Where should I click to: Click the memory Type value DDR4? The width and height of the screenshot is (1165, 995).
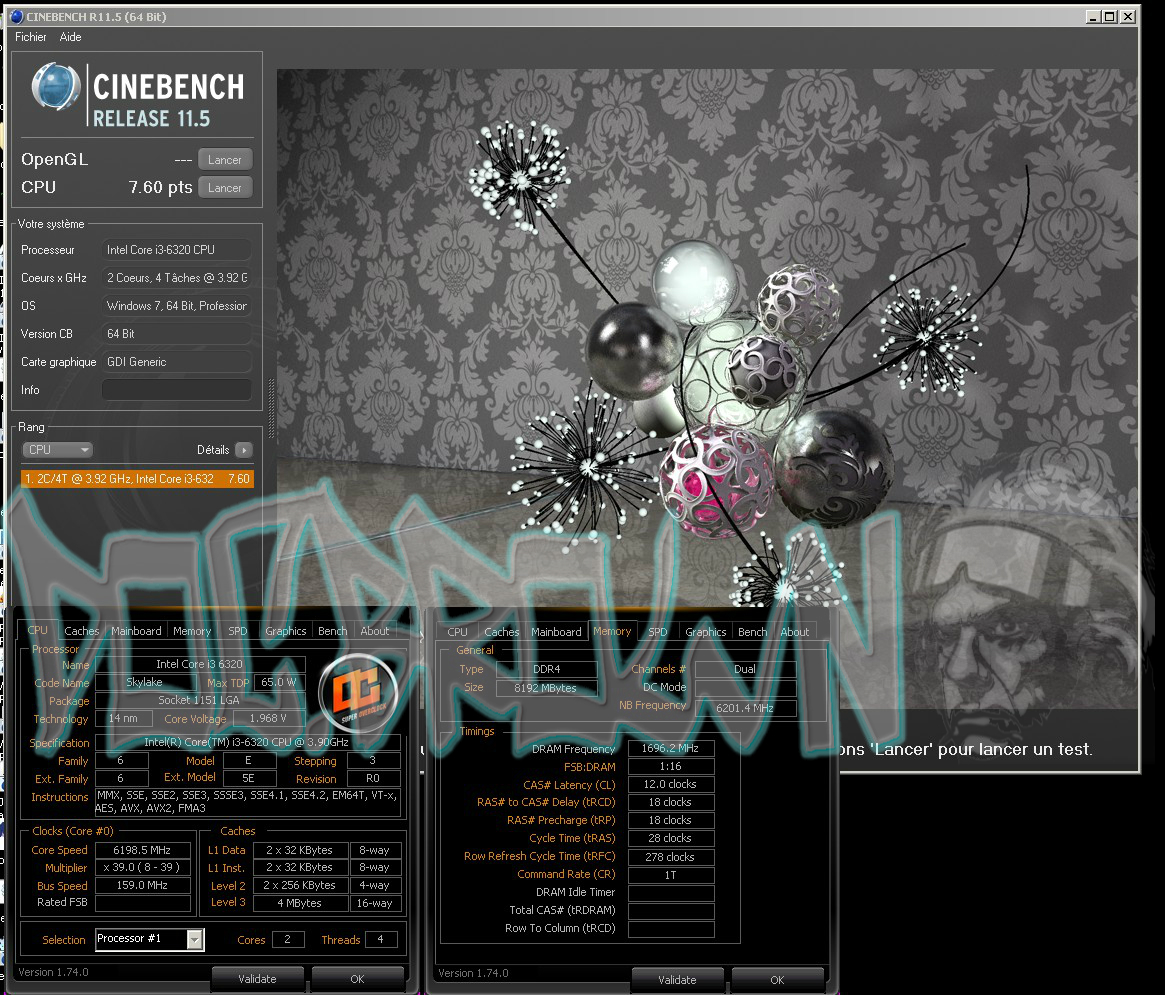pos(545,669)
